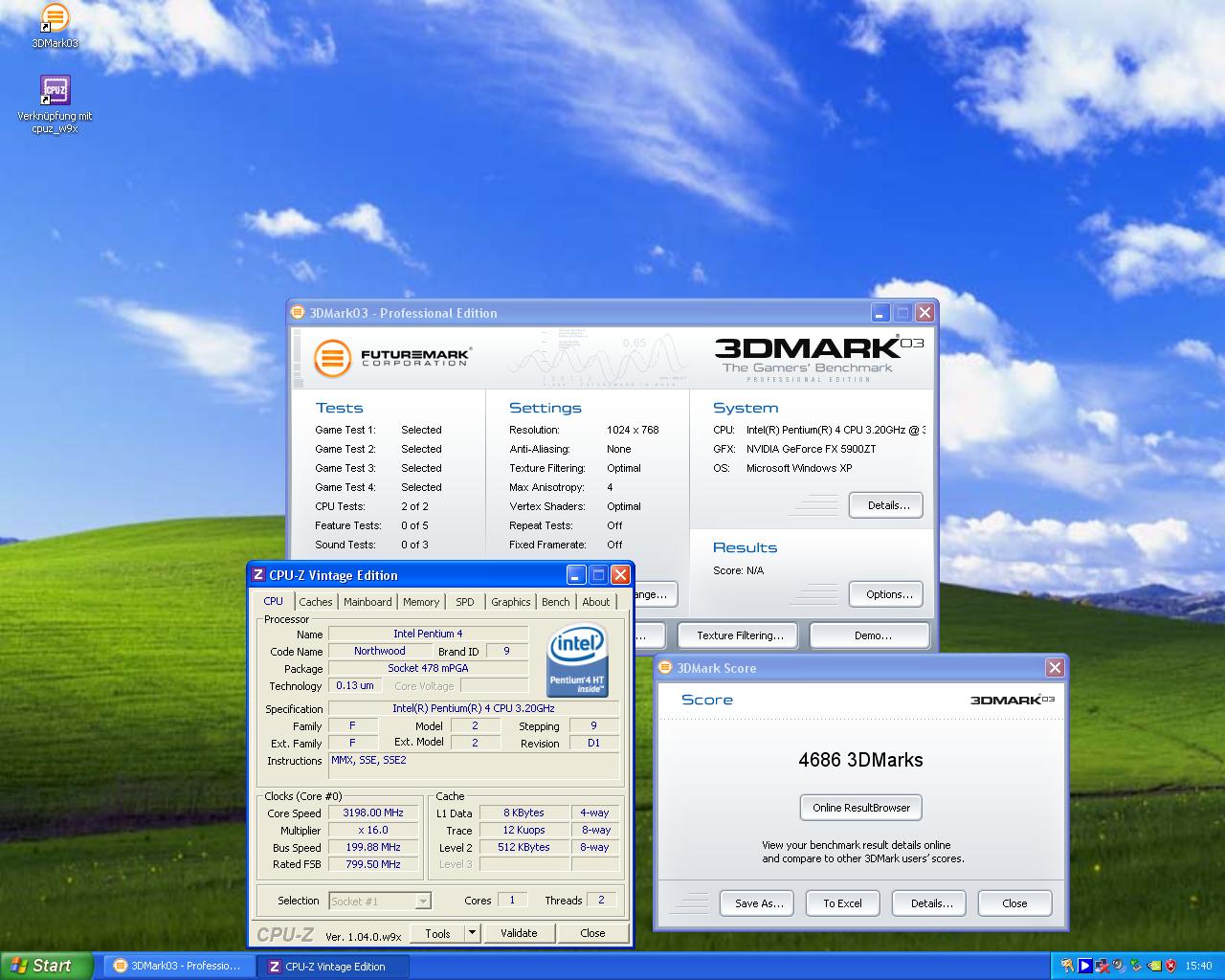Screen dimensions: 1225x980
Task: Click the Windows Start button
Action: click(x=46, y=966)
